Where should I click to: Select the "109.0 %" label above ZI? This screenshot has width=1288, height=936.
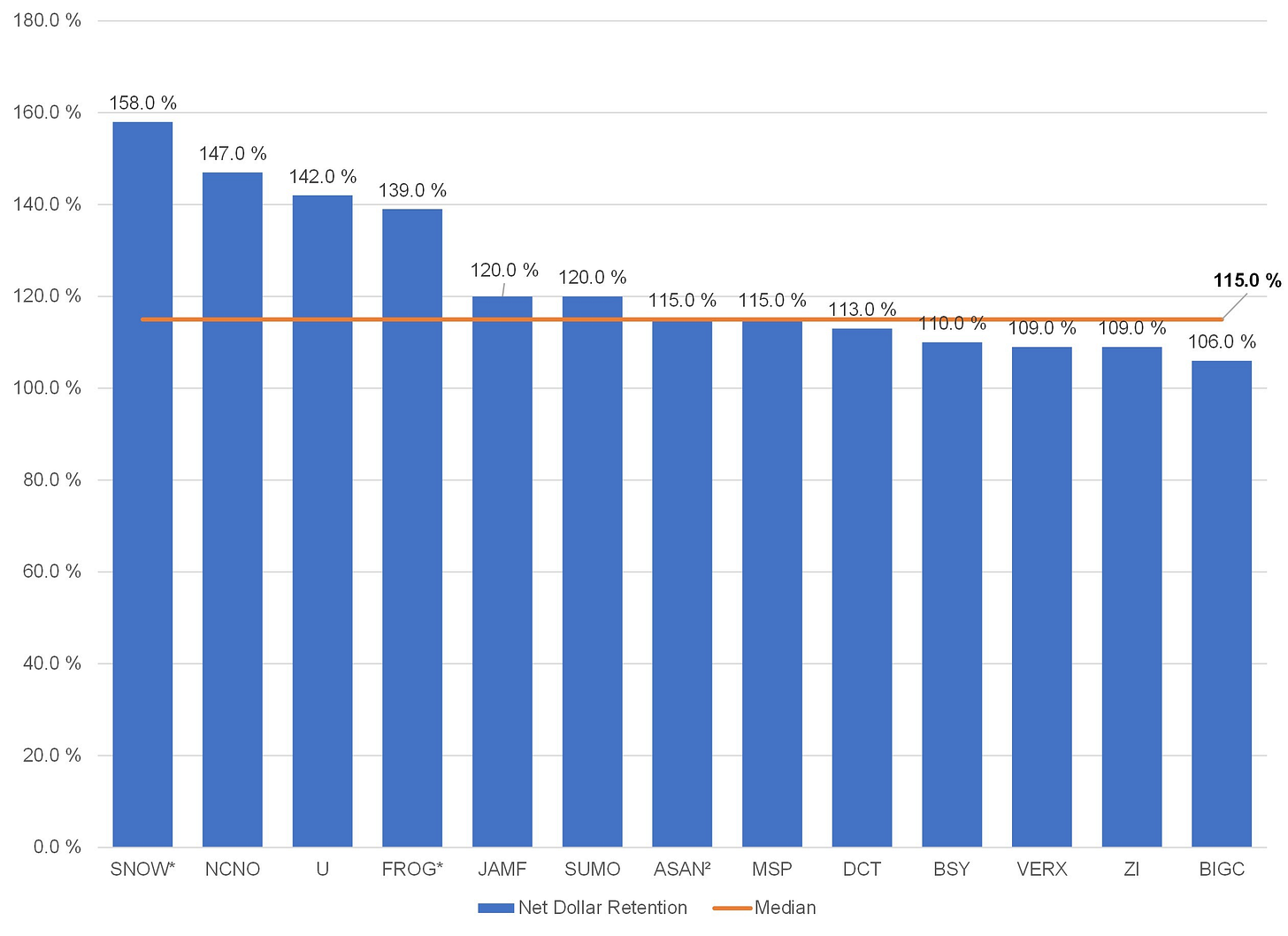(1132, 328)
